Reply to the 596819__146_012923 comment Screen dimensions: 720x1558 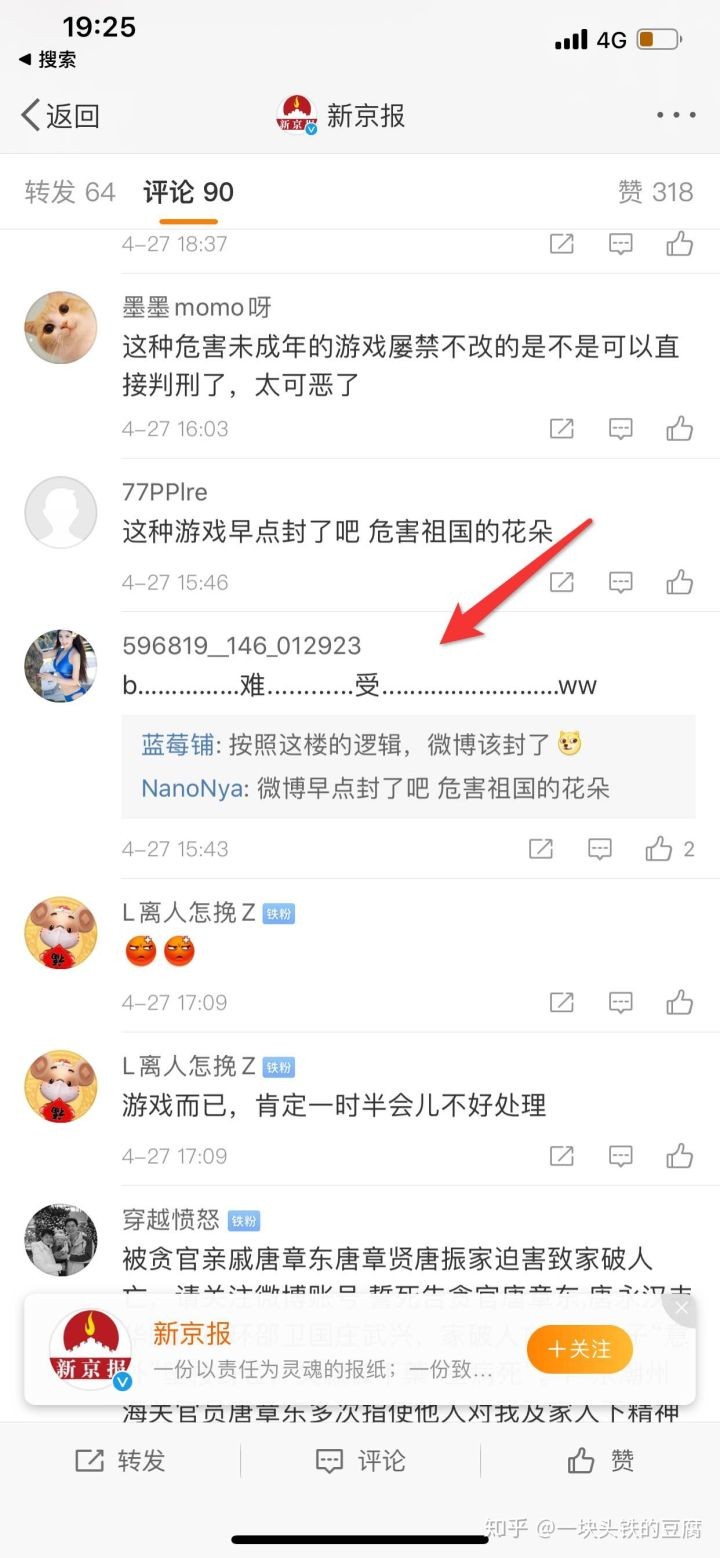pos(599,849)
